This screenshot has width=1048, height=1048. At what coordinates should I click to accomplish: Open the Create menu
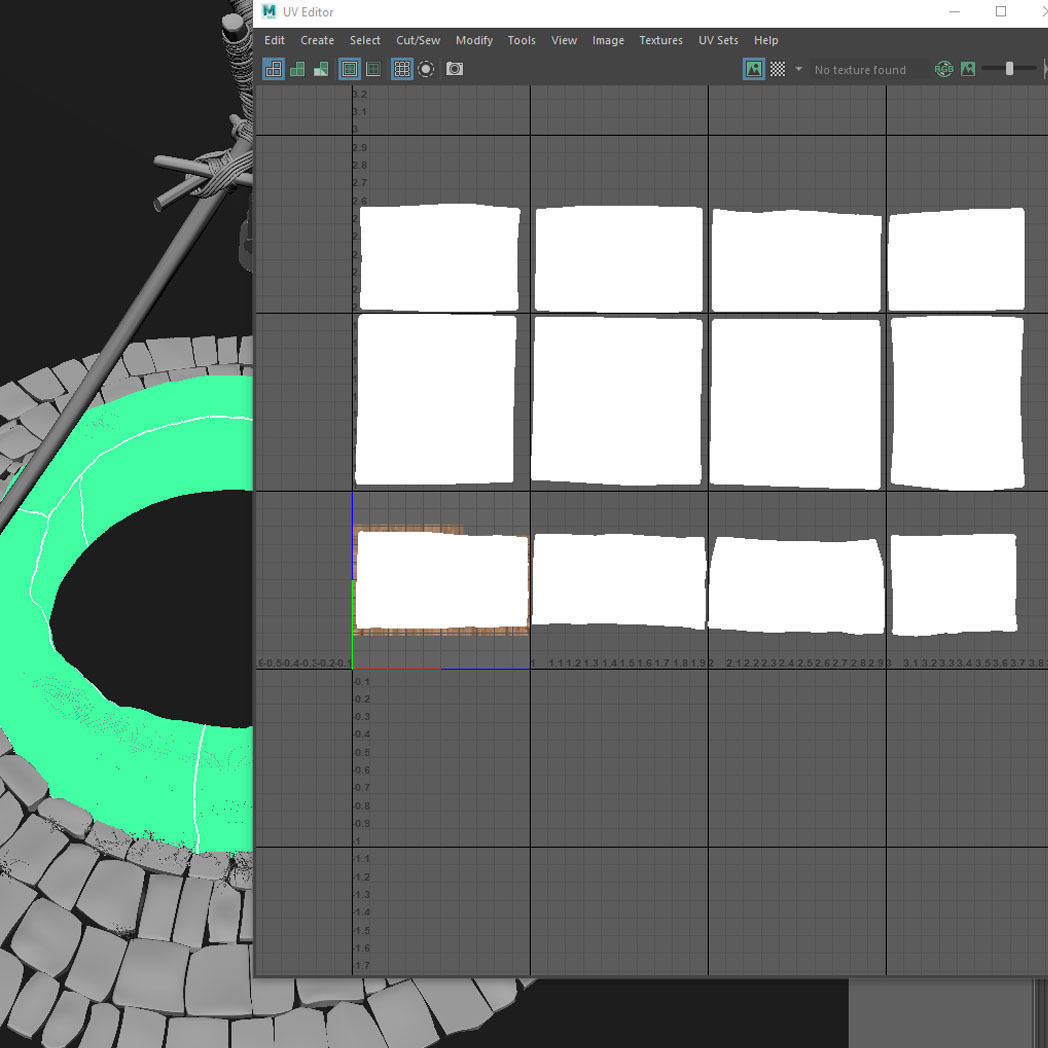[317, 40]
